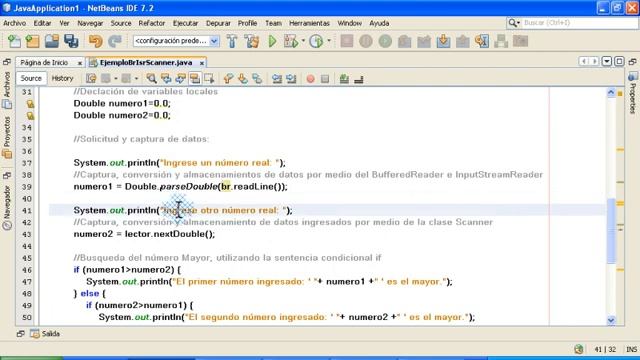The image size is (640, 360).
Task: Click the Shift Line Right icon
Action: click(291, 78)
